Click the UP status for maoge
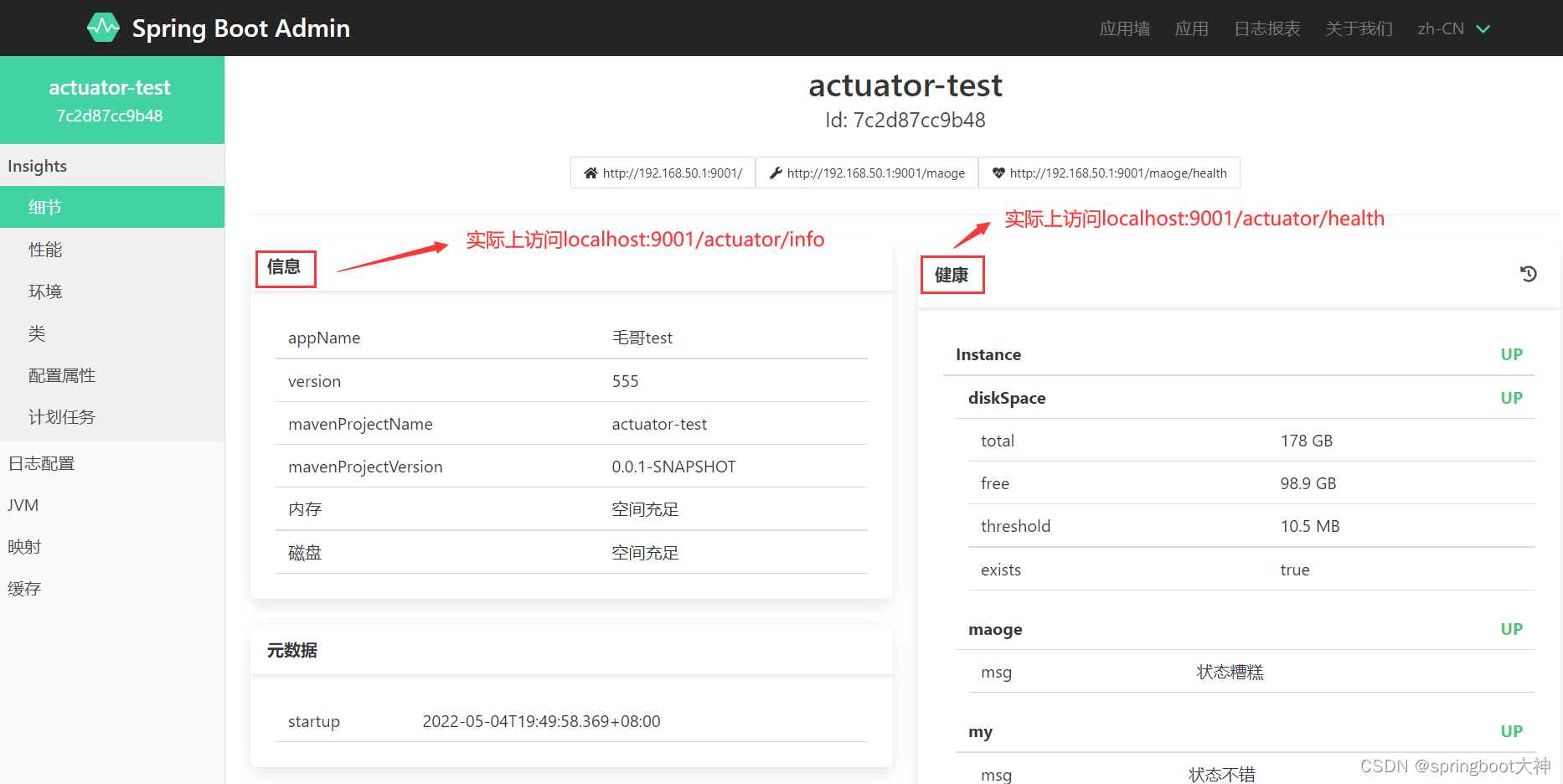1563x784 pixels. click(1511, 629)
